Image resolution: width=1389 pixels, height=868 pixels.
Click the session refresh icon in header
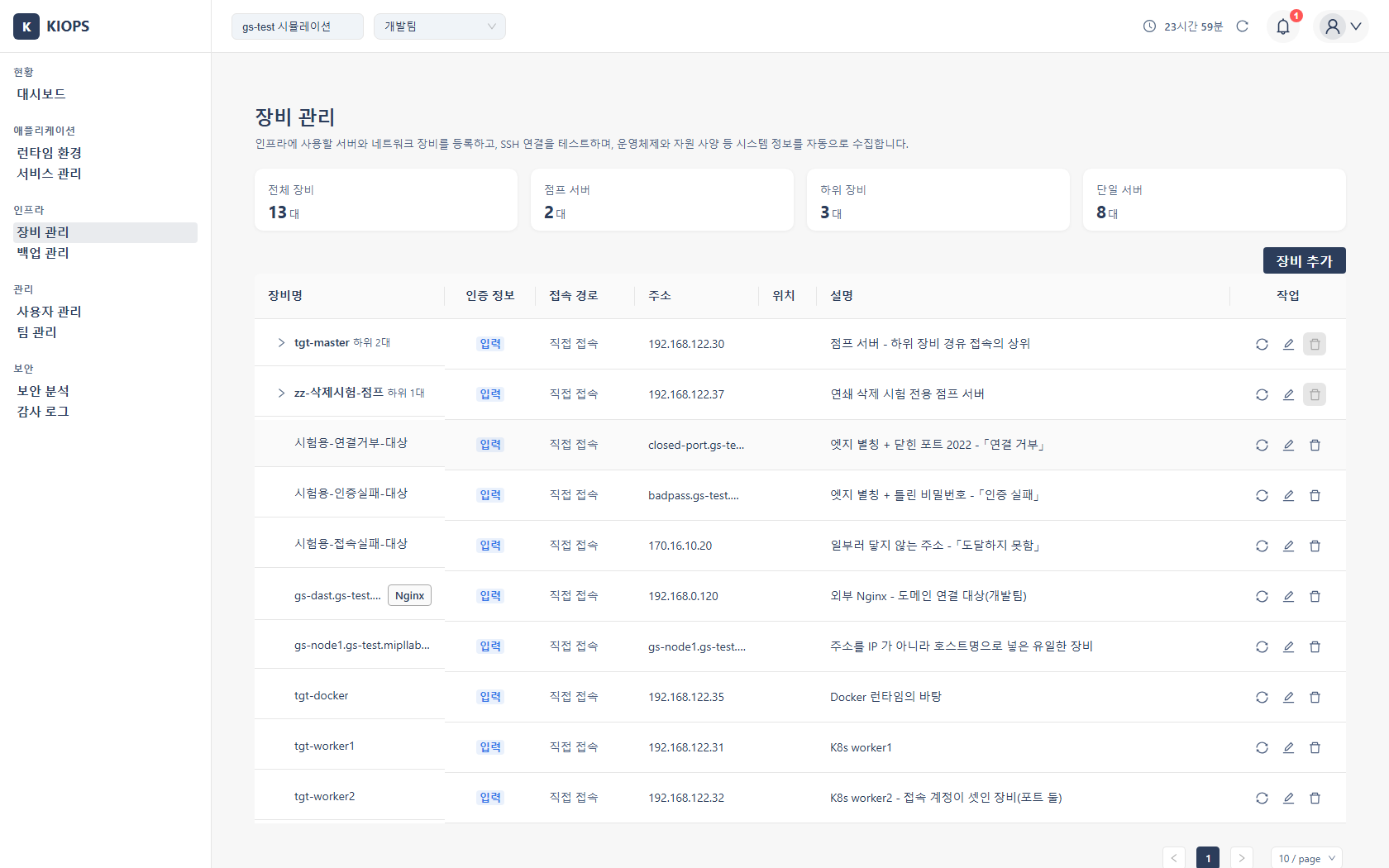(x=1242, y=26)
